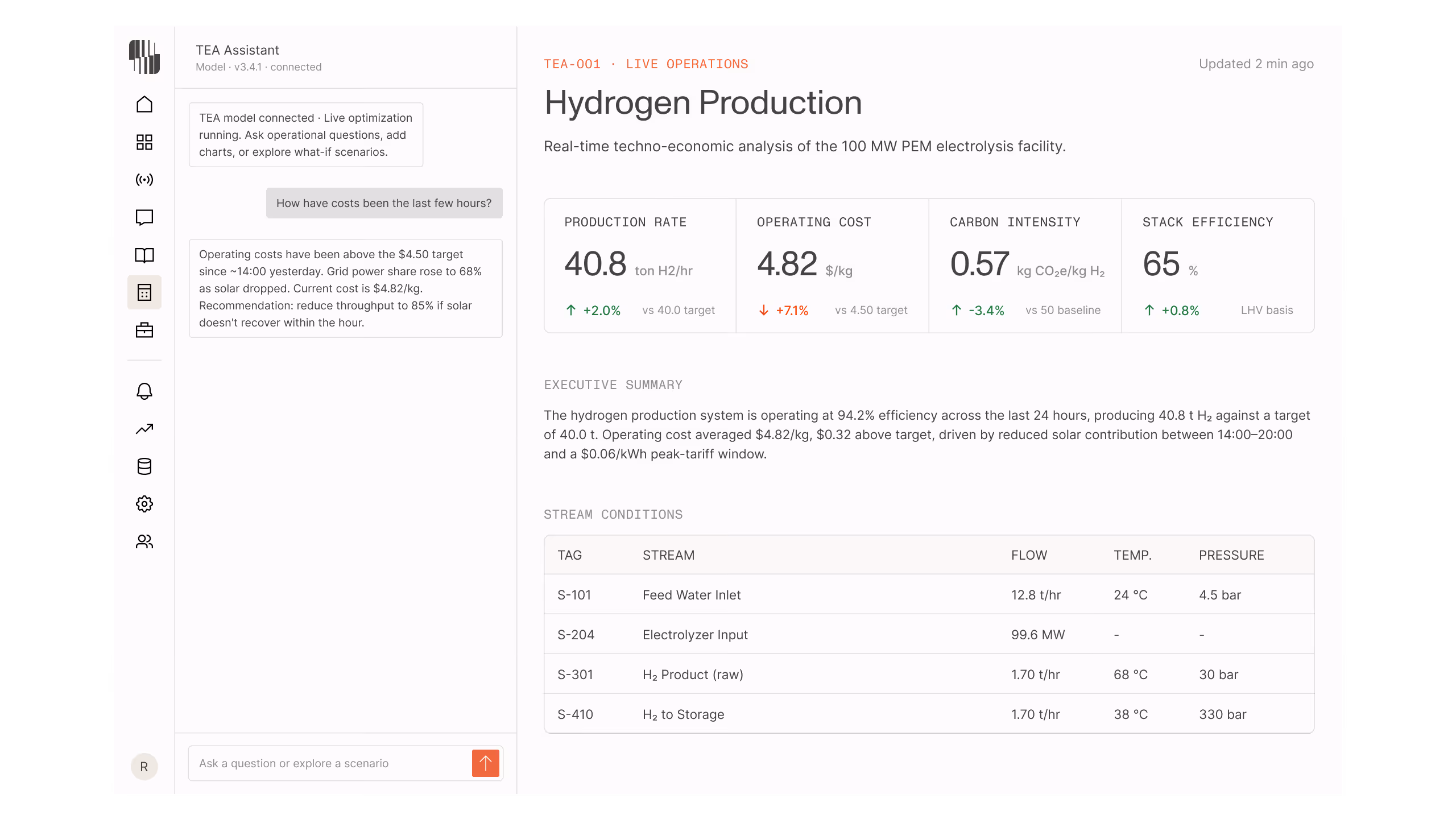
Task: Select the 'H₂ Product (raw)' stream cell
Action: click(x=693, y=675)
